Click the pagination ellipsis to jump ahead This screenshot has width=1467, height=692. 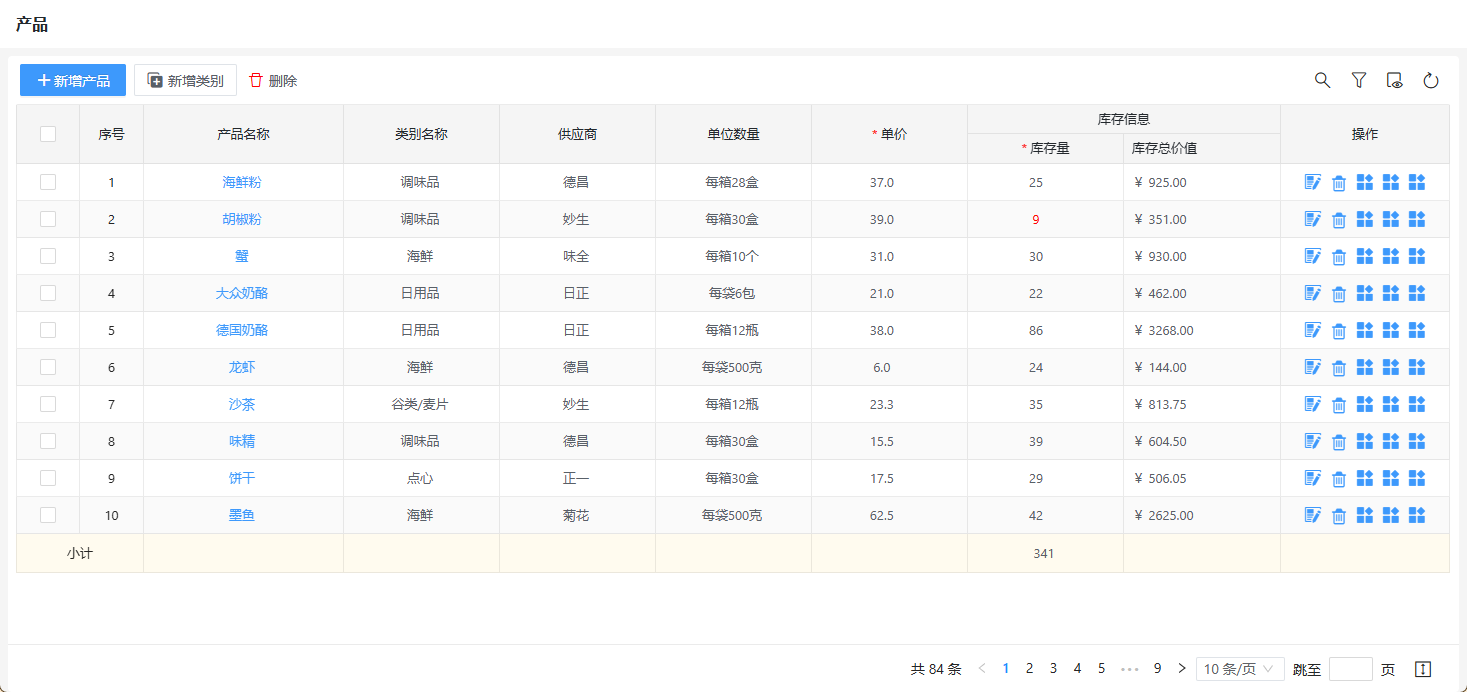coord(1130,669)
